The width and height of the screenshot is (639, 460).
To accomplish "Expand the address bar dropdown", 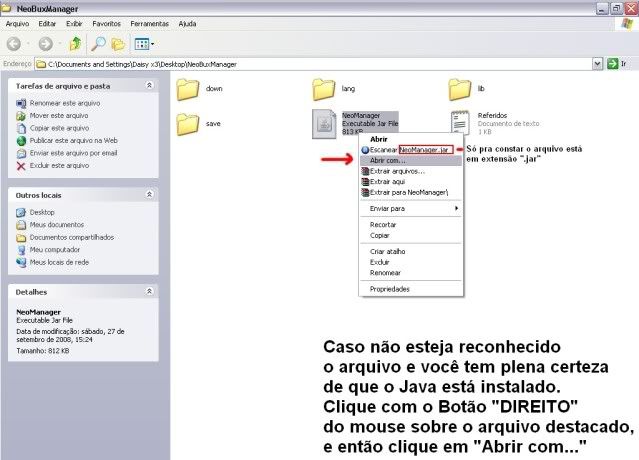I will tap(597, 64).
